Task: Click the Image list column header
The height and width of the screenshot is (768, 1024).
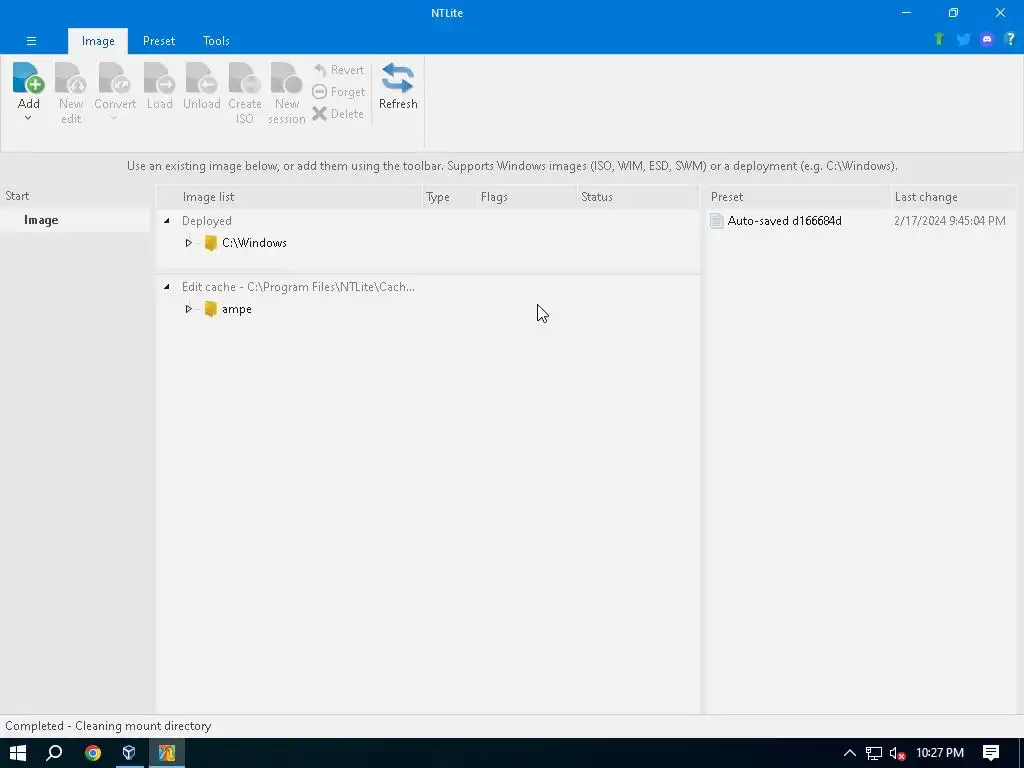Action: [290, 197]
